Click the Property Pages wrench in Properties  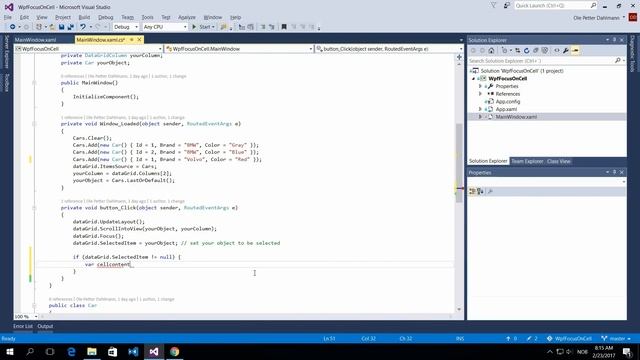pyautogui.click(x=490, y=191)
